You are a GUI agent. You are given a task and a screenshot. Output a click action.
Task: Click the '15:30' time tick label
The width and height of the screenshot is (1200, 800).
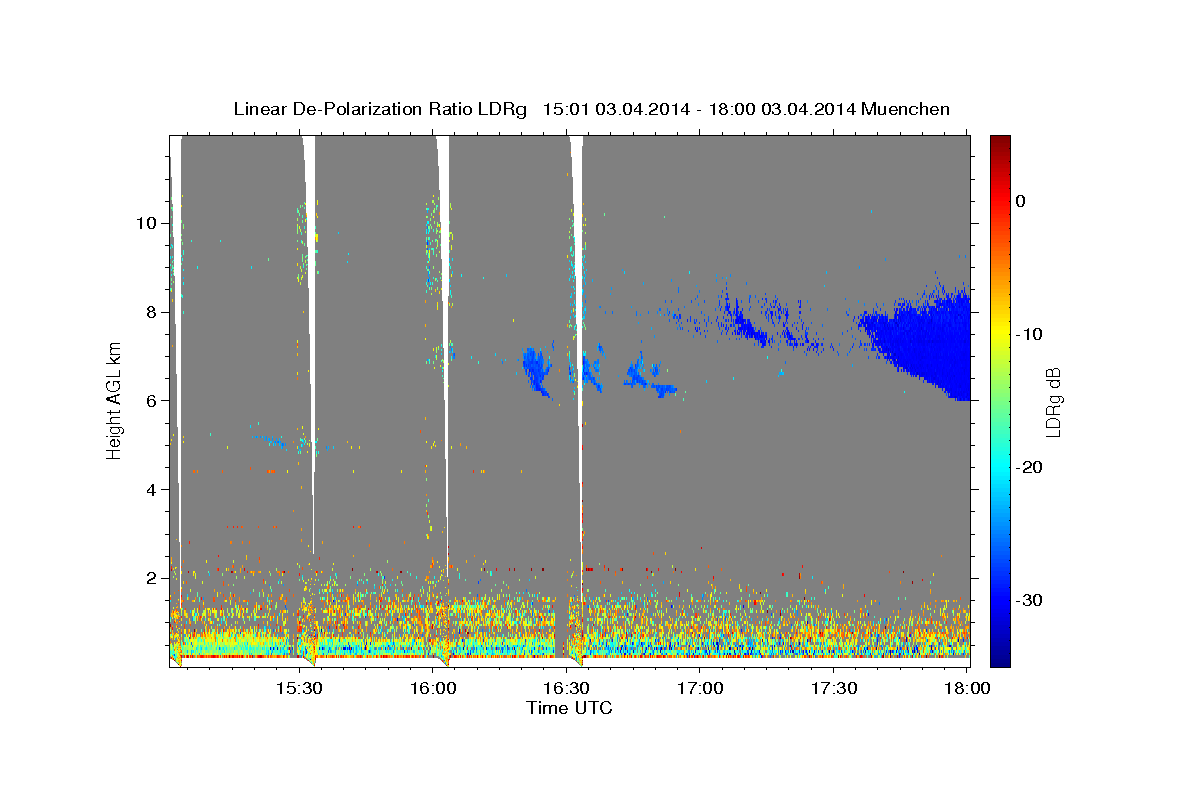coord(299,688)
